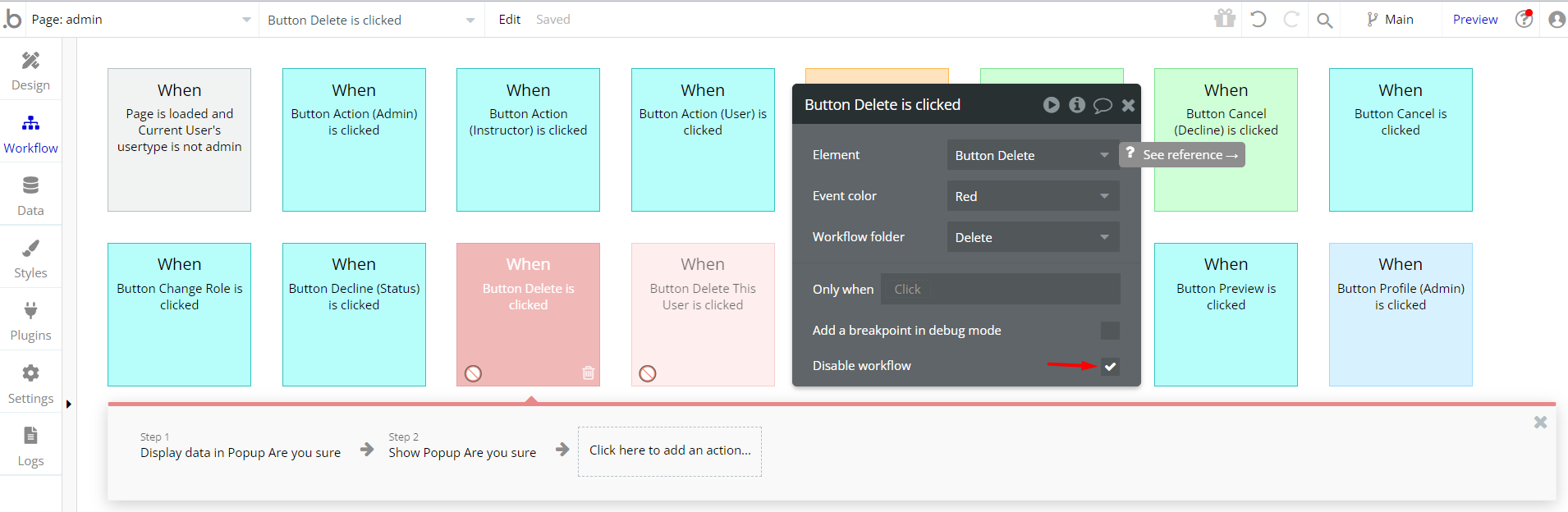Viewport: 1568px width, 512px height.
Task: Select the Button Cancel (Decline) green event box
Action: coord(1226,181)
